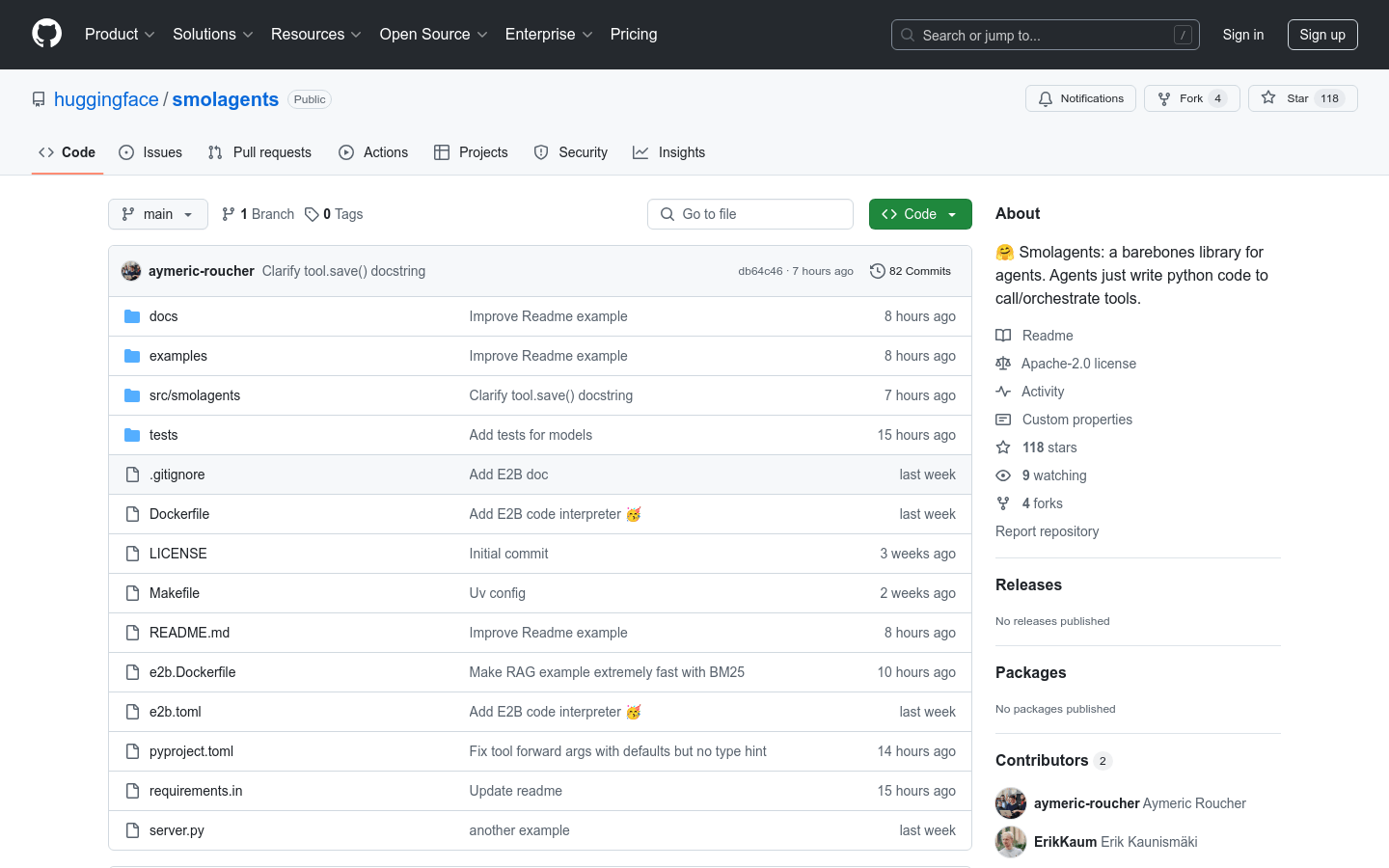This screenshot has width=1389, height=868.
Task: Click the star icon in Star button
Action: coord(1268,97)
